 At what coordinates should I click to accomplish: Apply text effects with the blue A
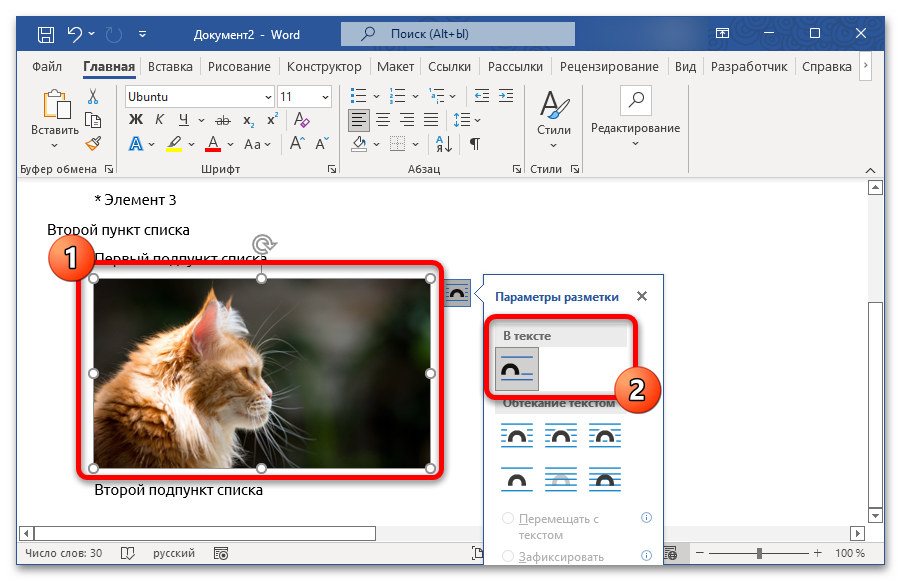pos(136,144)
